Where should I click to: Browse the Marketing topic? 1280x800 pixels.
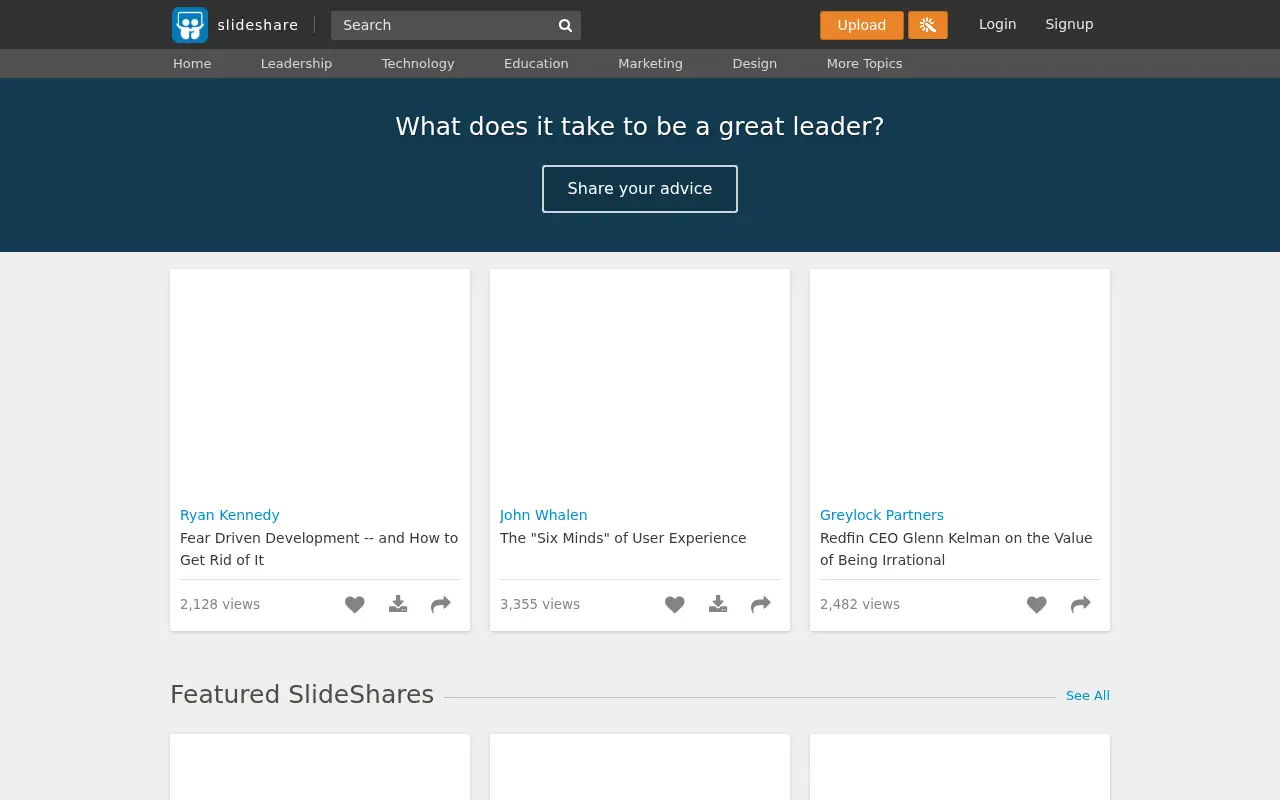[650, 63]
